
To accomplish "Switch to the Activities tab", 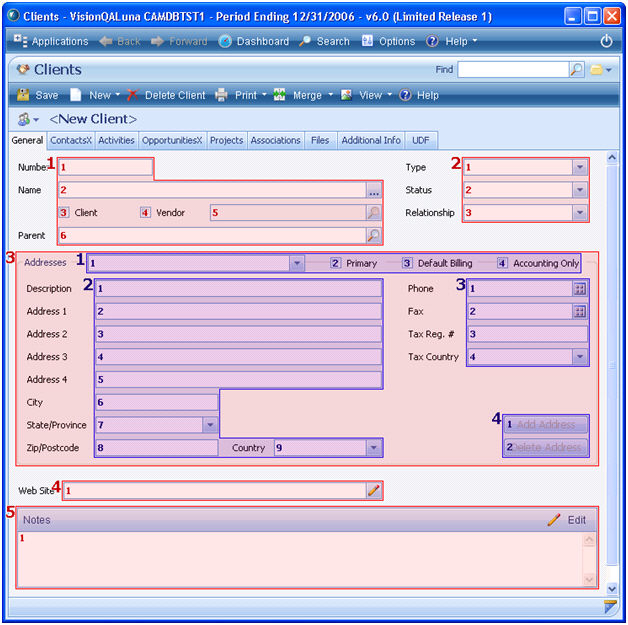I will [116, 141].
